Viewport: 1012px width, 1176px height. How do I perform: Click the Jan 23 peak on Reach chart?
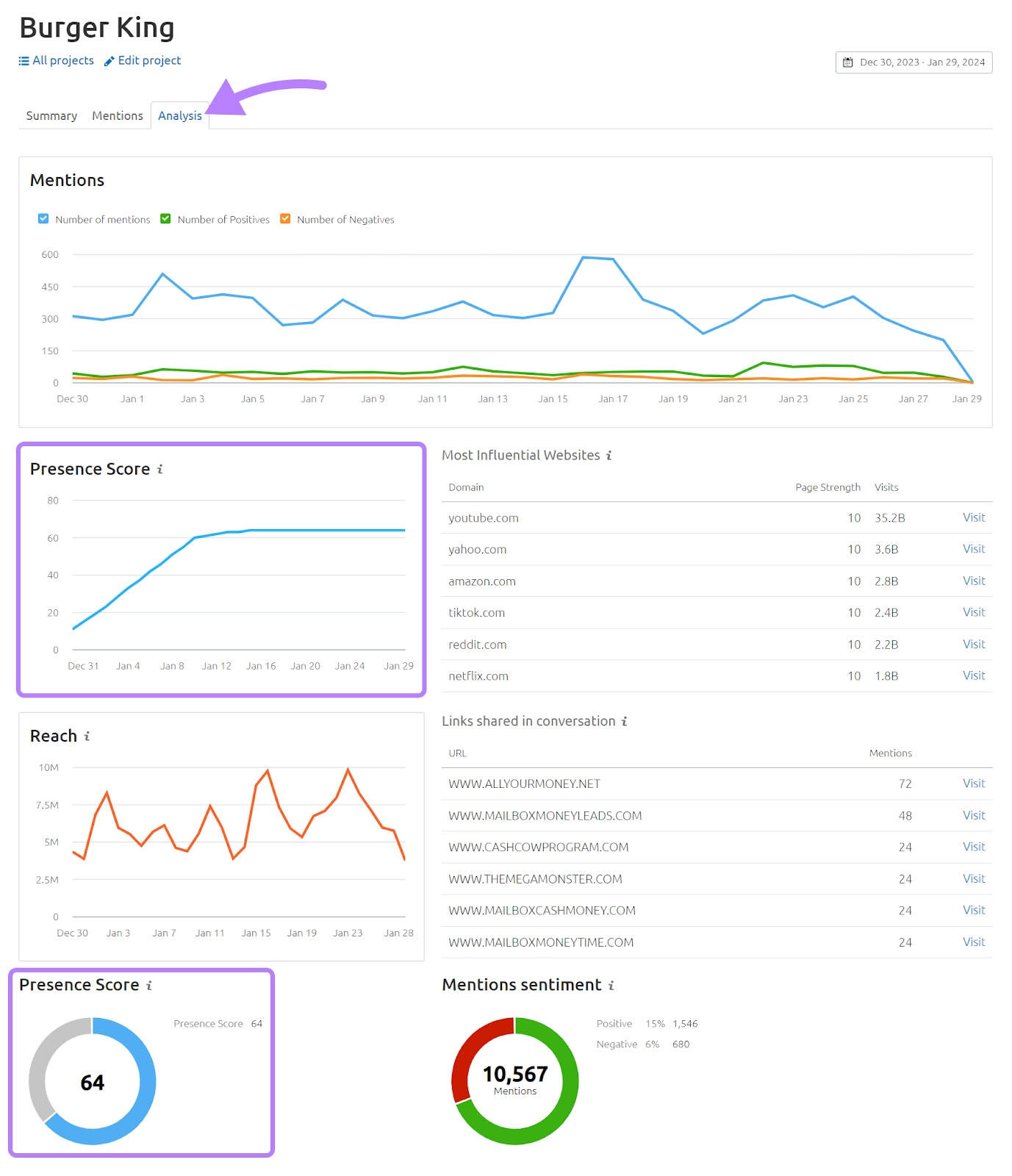click(x=348, y=770)
